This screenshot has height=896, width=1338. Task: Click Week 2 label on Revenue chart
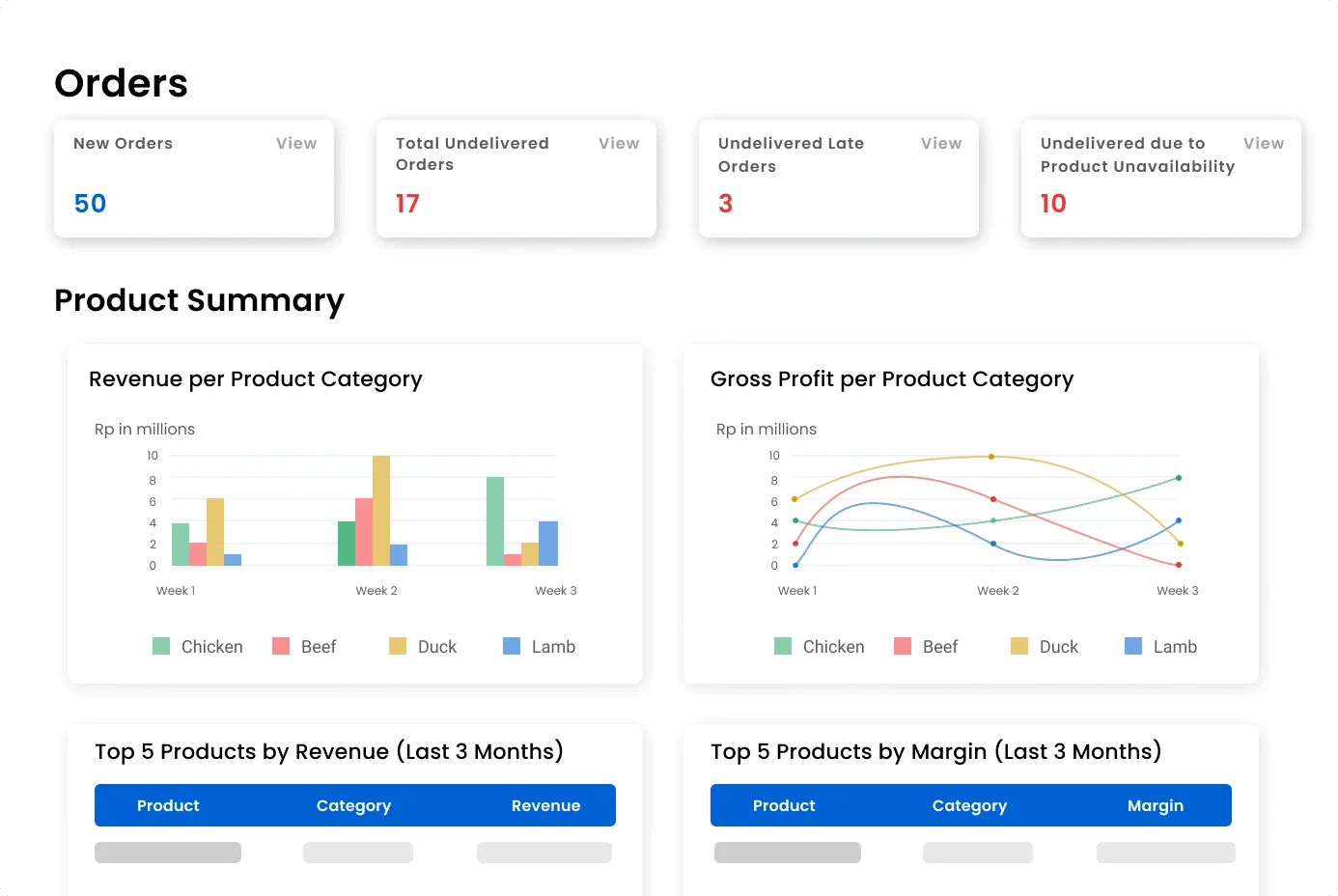[x=376, y=591]
